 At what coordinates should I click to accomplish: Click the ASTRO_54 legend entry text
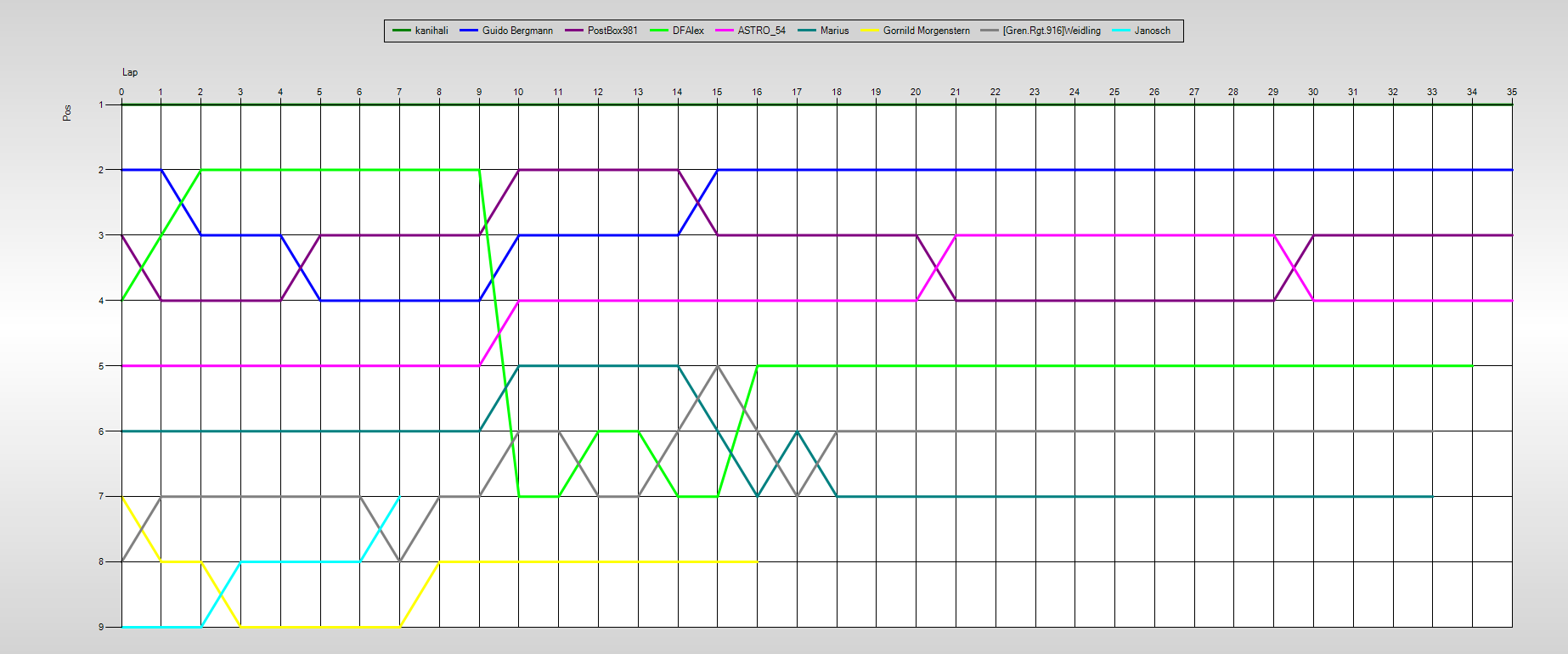[761, 31]
